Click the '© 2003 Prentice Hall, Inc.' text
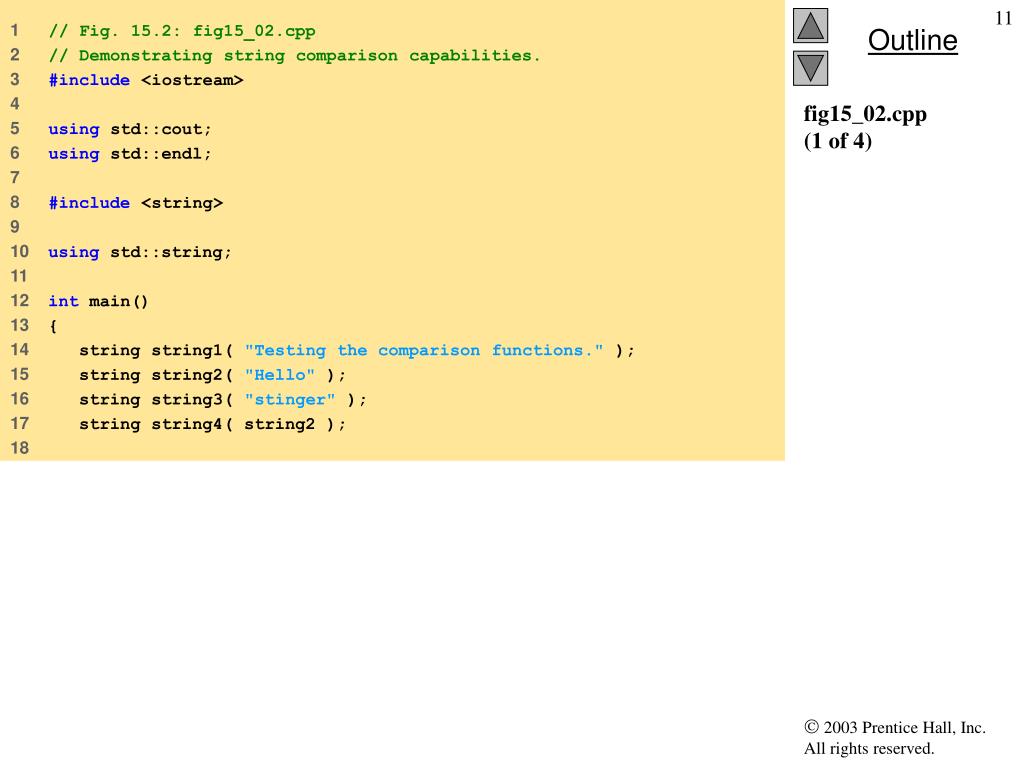 pyautogui.click(x=895, y=728)
